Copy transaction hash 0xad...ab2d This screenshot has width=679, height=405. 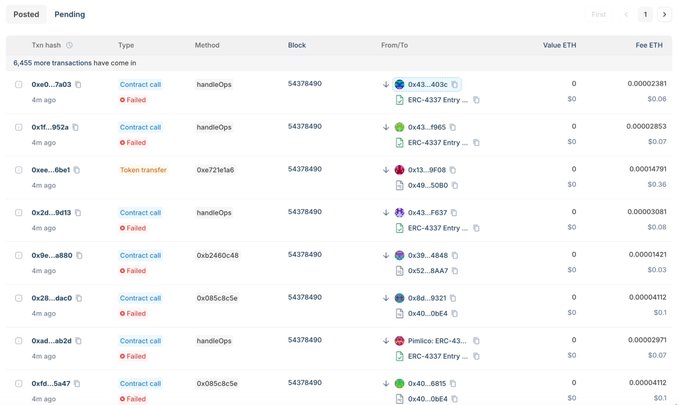click(79, 341)
